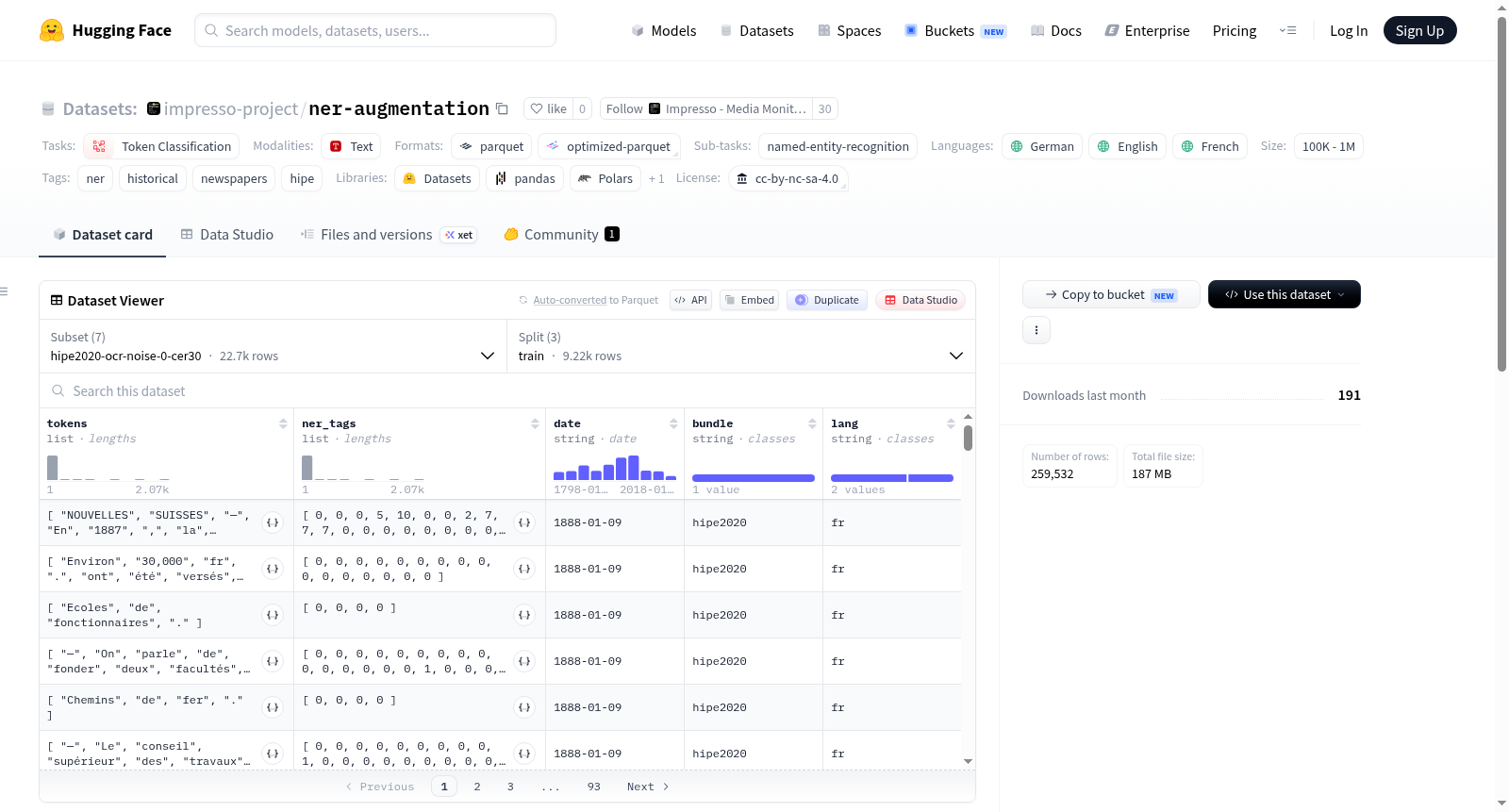
Task: Open the API button in Dataset Viewer
Action: tap(690, 300)
